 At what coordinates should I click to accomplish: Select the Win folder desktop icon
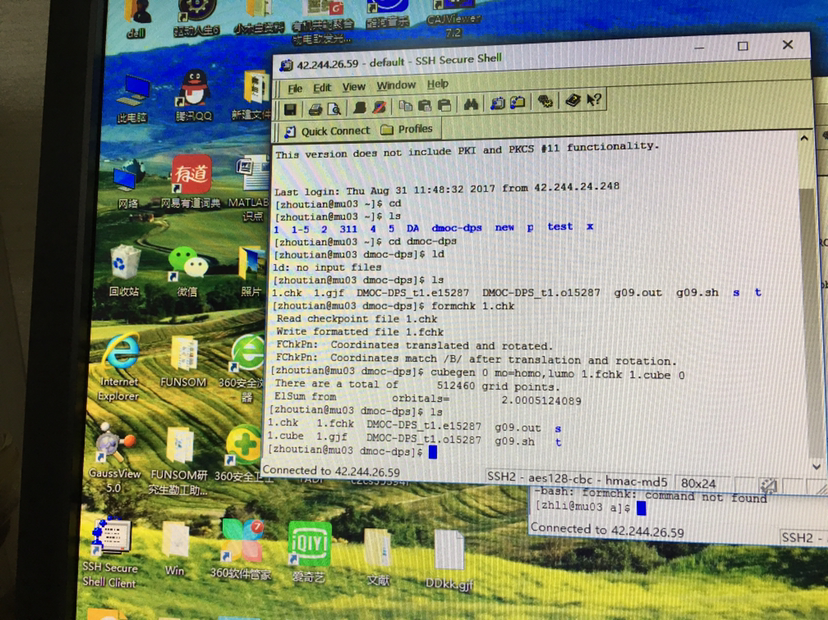click(x=175, y=548)
